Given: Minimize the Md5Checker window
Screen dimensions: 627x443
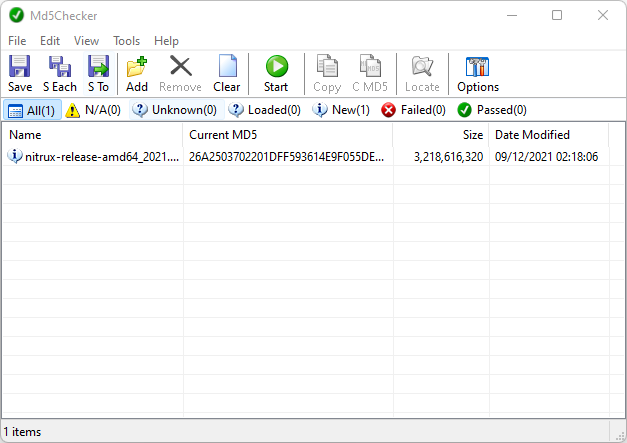Looking at the screenshot, I should point(512,16).
